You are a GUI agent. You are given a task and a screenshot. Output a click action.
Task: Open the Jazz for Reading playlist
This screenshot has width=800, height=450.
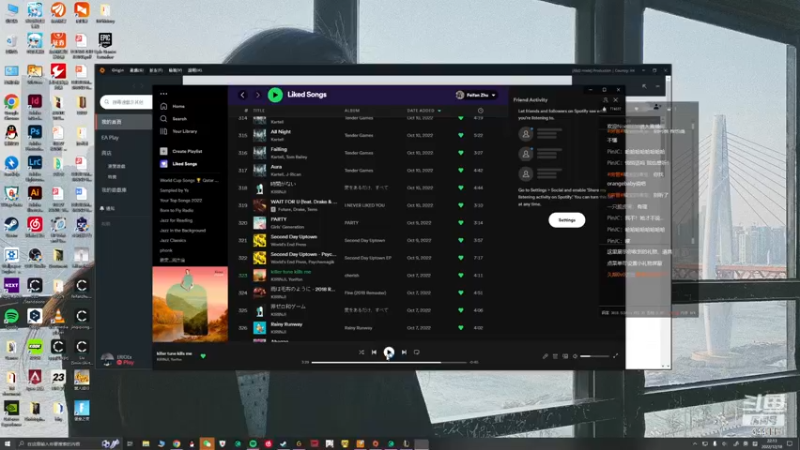point(176,220)
